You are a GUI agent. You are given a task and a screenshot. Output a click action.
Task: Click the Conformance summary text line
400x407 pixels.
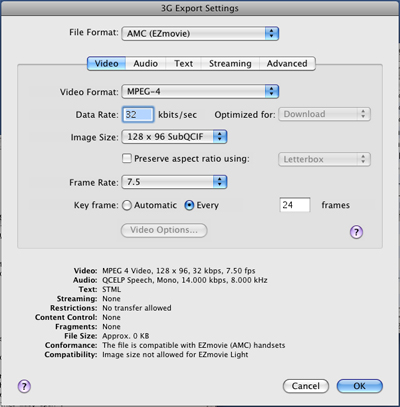[x=194, y=345]
